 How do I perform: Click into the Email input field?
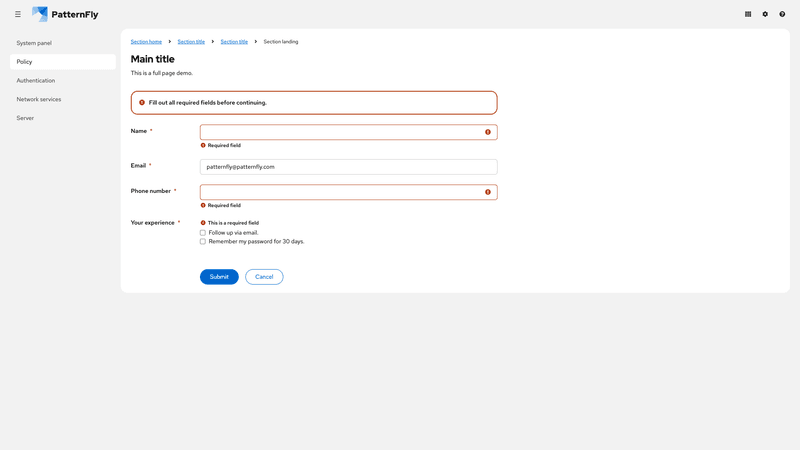(348, 167)
